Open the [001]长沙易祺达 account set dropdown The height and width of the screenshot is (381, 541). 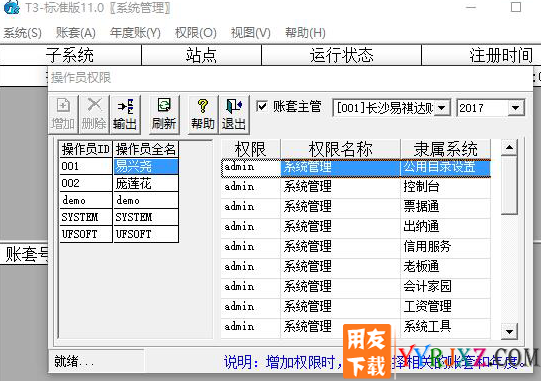[441, 108]
